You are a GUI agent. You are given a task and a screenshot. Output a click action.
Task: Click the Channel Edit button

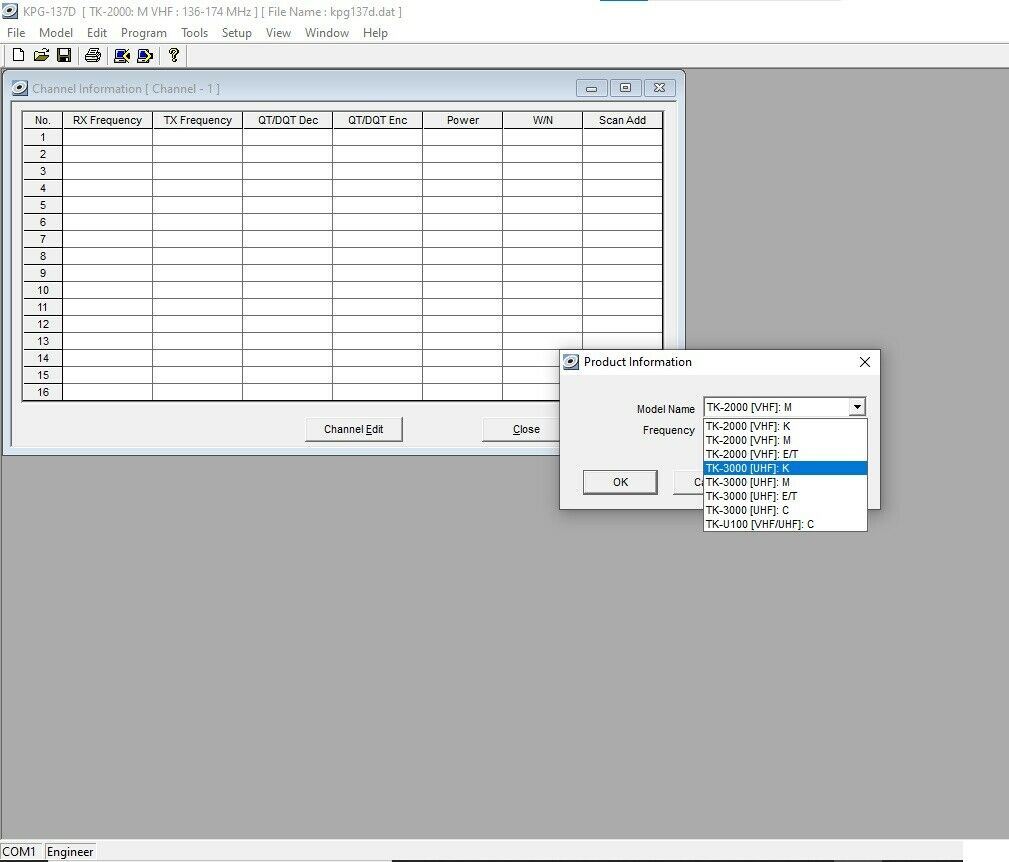click(354, 429)
